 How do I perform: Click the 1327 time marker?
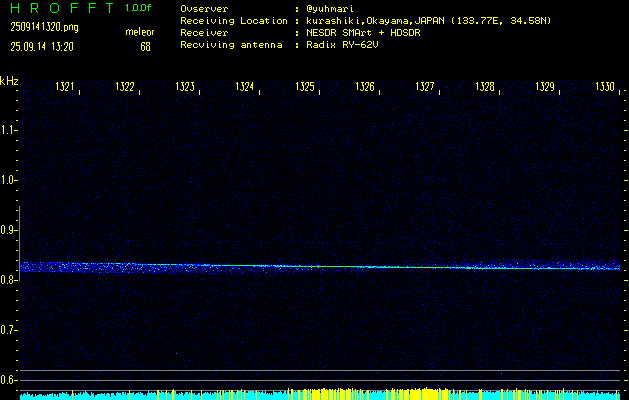[425, 86]
